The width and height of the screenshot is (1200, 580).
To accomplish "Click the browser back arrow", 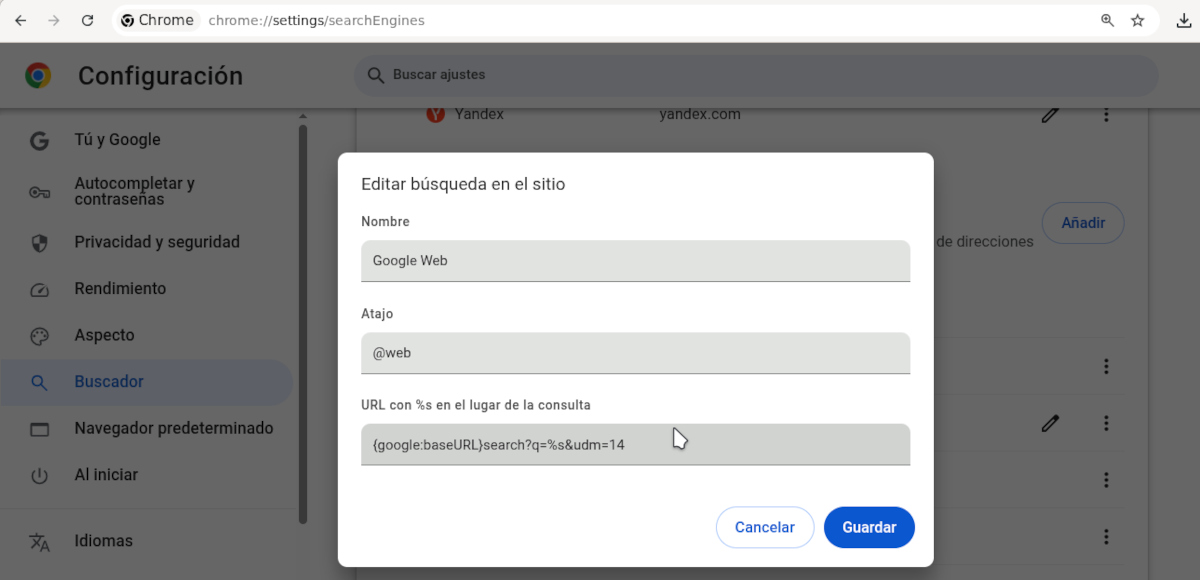I will (20, 20).
